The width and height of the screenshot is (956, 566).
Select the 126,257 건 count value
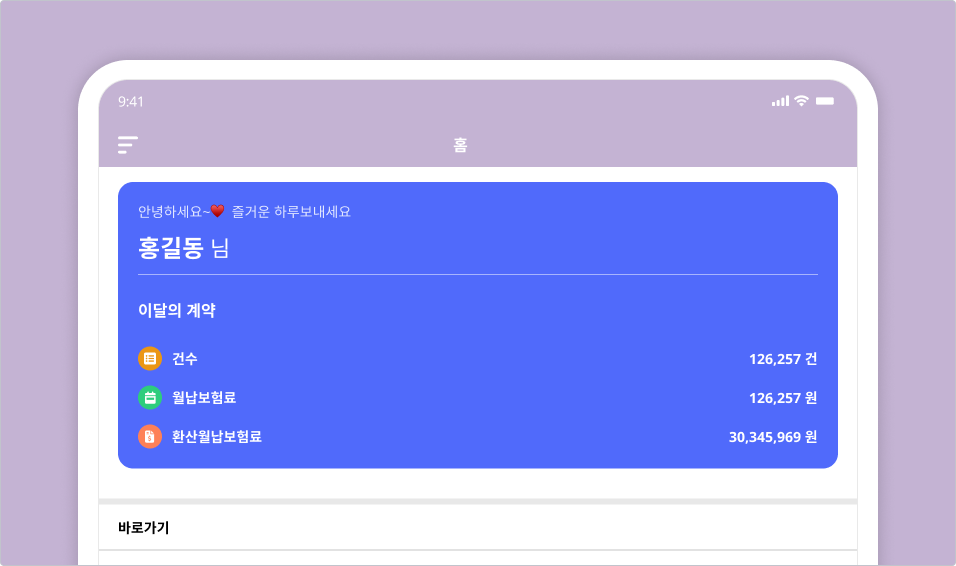pyautogui.click(x=783, y=358)
